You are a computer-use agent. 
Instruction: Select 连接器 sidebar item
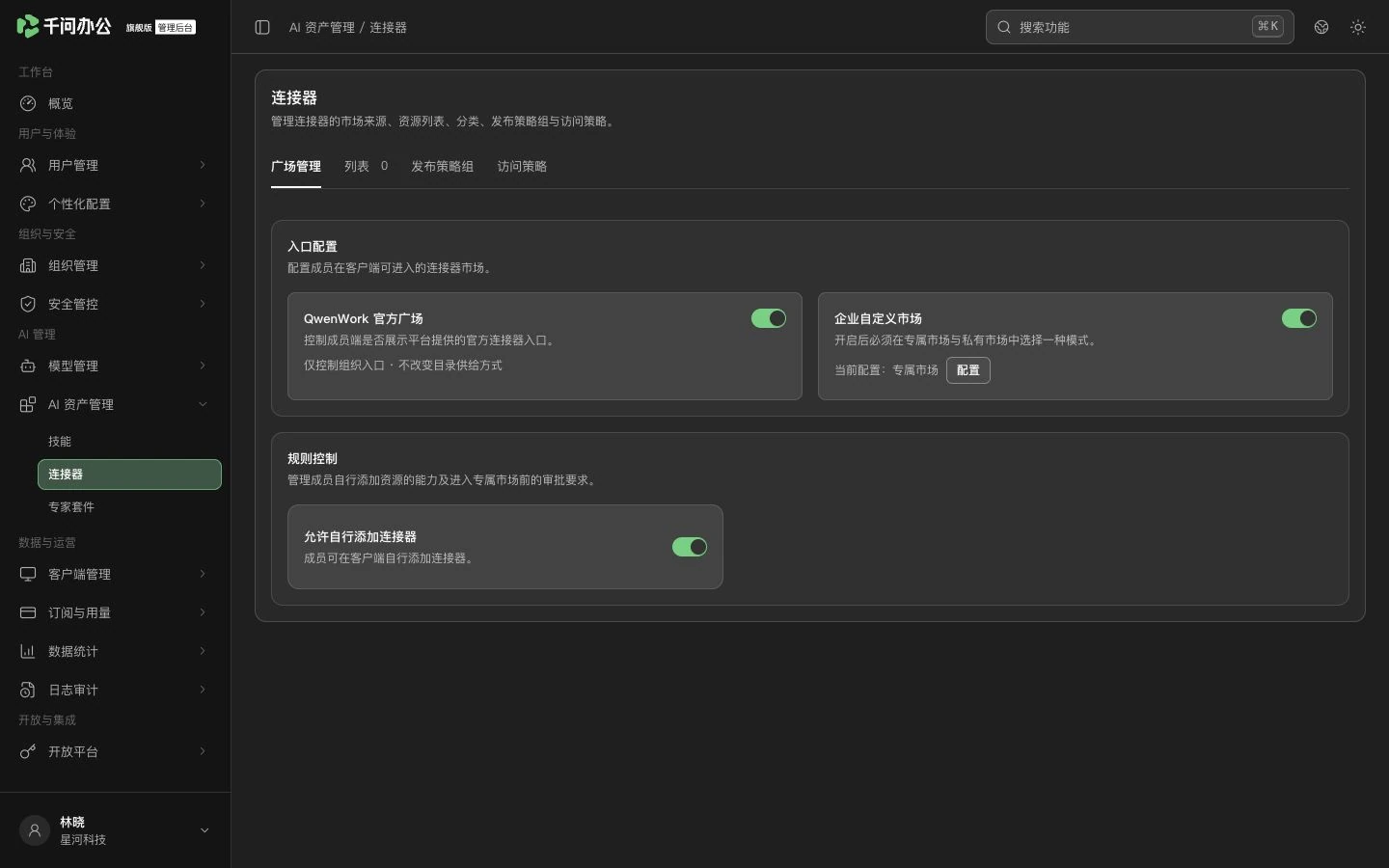pyautogui.click(x=129, y=475)
